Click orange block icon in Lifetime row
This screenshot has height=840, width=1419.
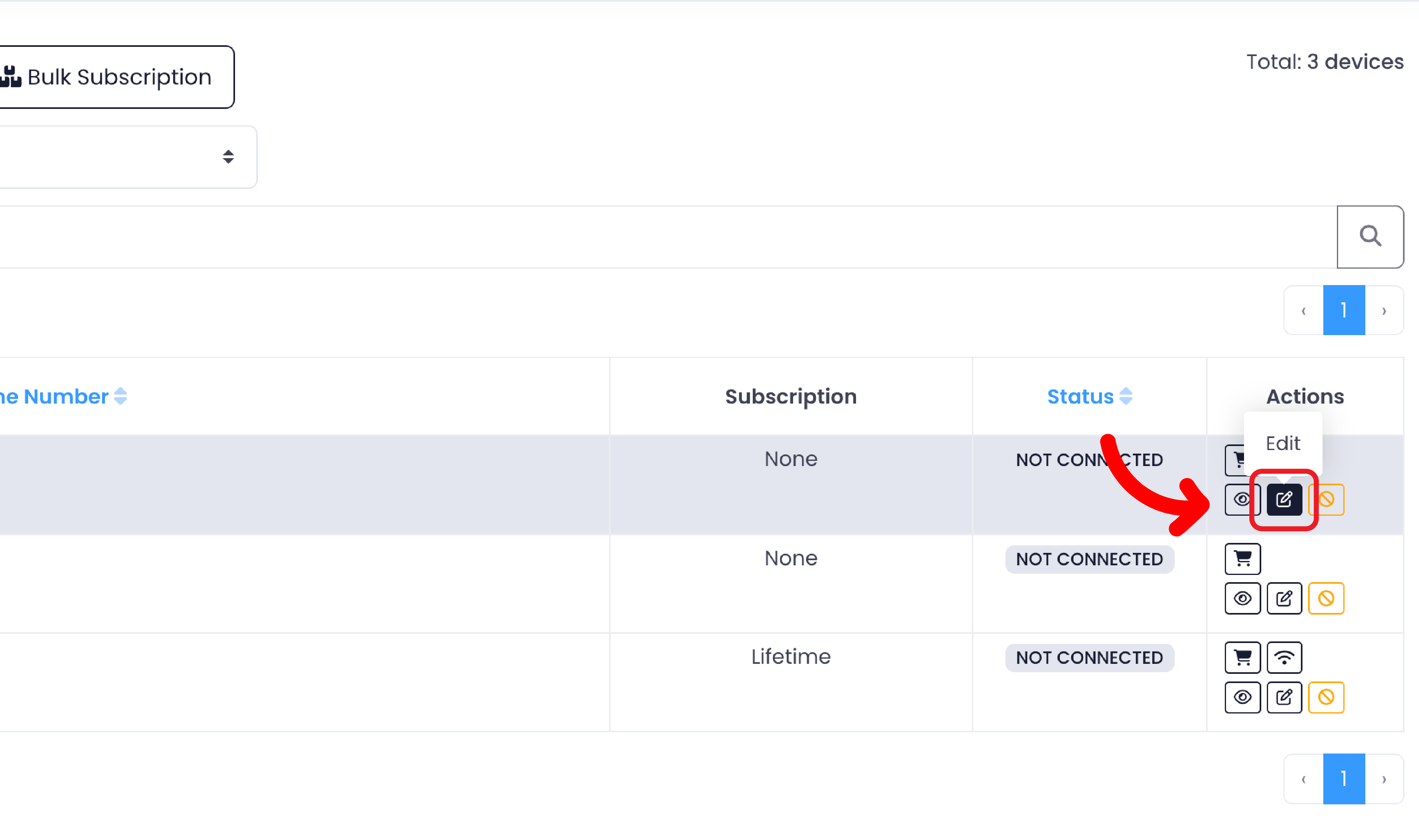click(1326, 697)
